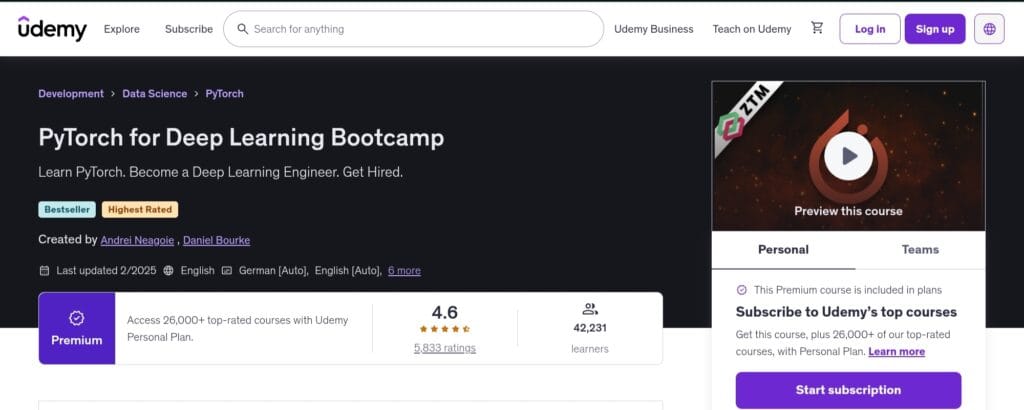Click the Log in button
Screen dimensions: 1024x410
click(870, 29)
